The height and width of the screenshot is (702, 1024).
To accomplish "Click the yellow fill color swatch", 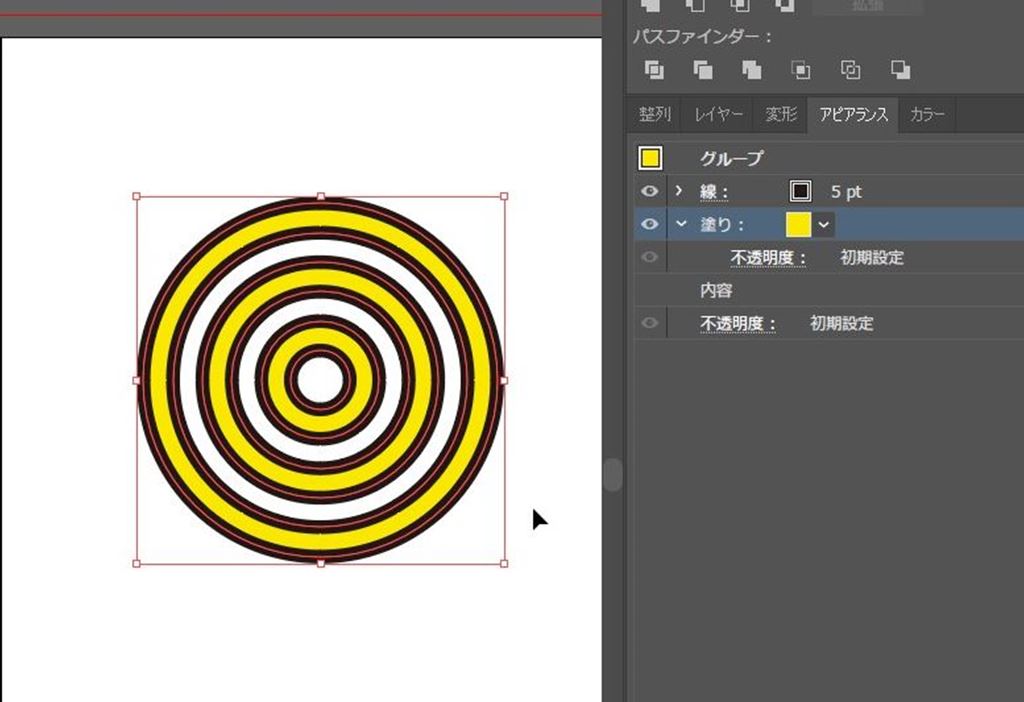I will [x=798, y=224].
